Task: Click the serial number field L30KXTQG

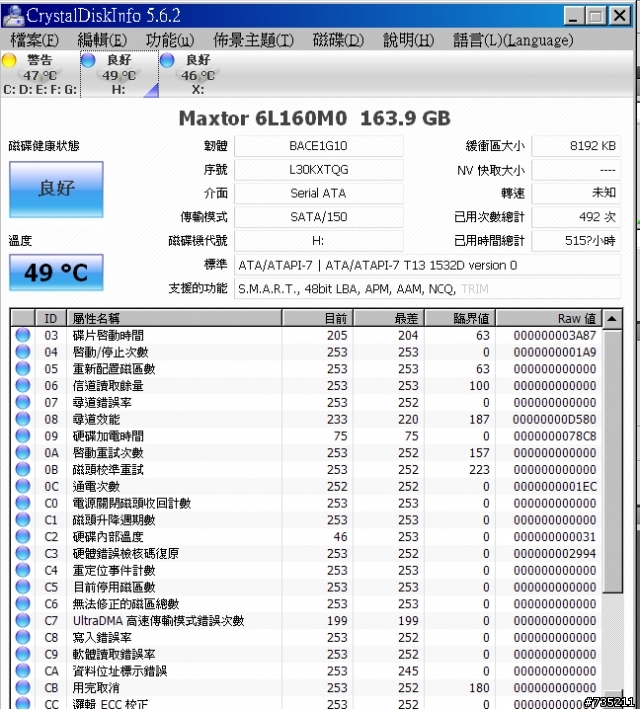Action: tap(318, 170)
